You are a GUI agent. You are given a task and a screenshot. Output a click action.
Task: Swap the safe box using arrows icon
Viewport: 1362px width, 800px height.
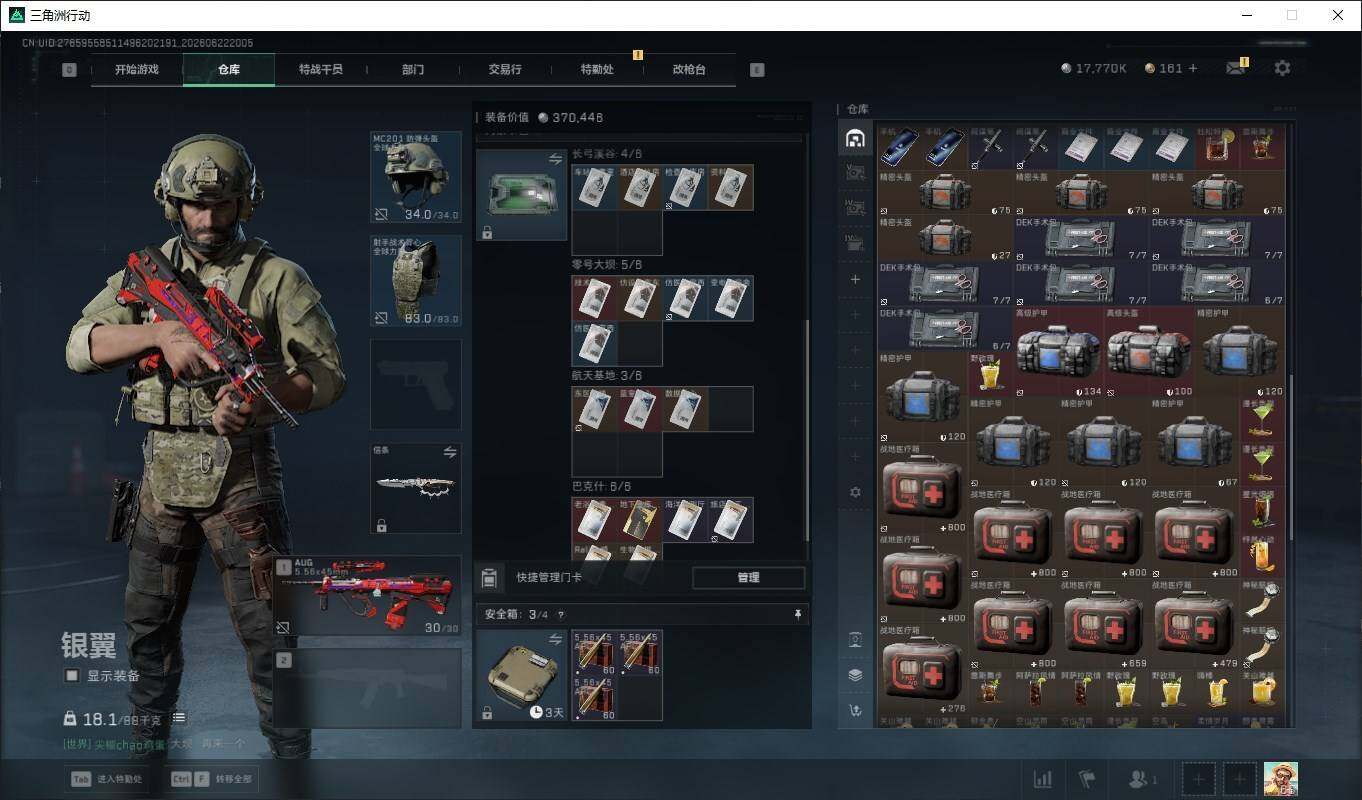(555, 639)
